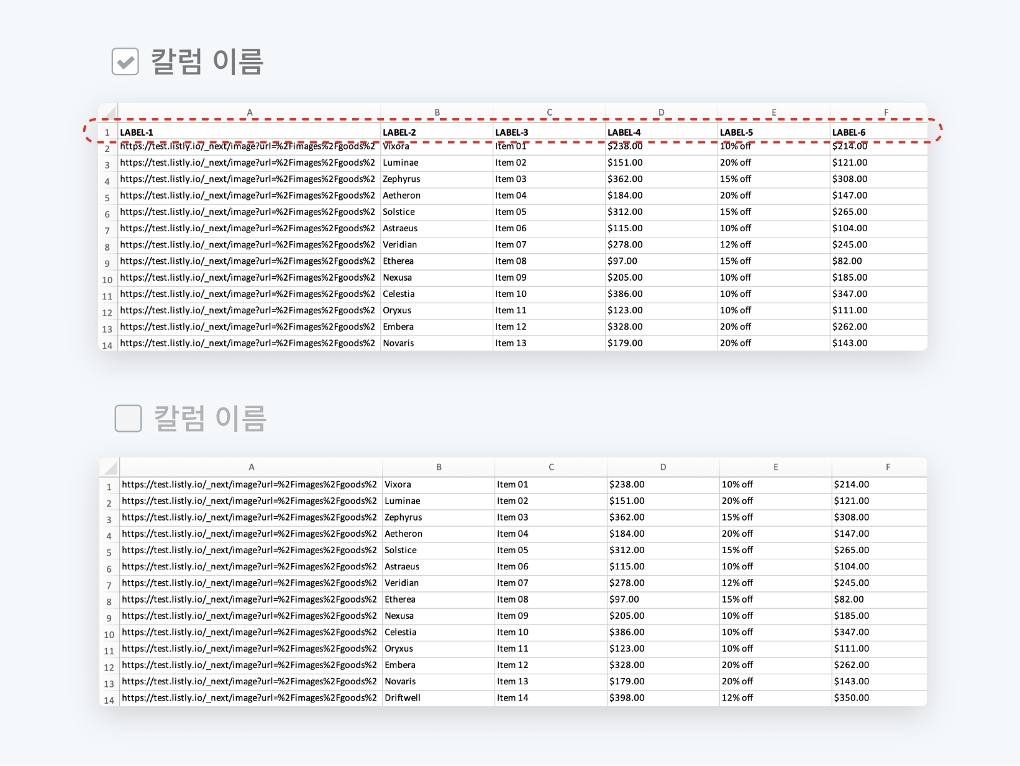Click the $398.00 price cell
This screenshot has width=1020, height=766.
pyautogui.click(x=662, y=698)
